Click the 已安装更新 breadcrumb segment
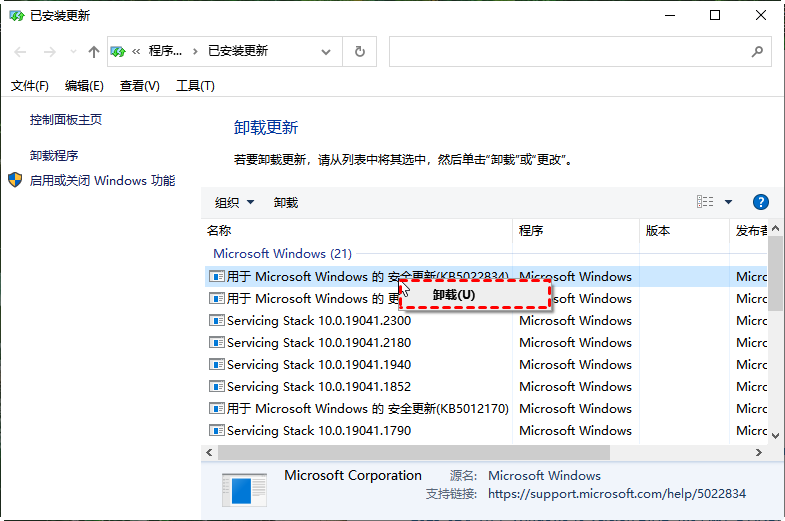The width and height of the screenshot is (785, 521). [238, 51]
